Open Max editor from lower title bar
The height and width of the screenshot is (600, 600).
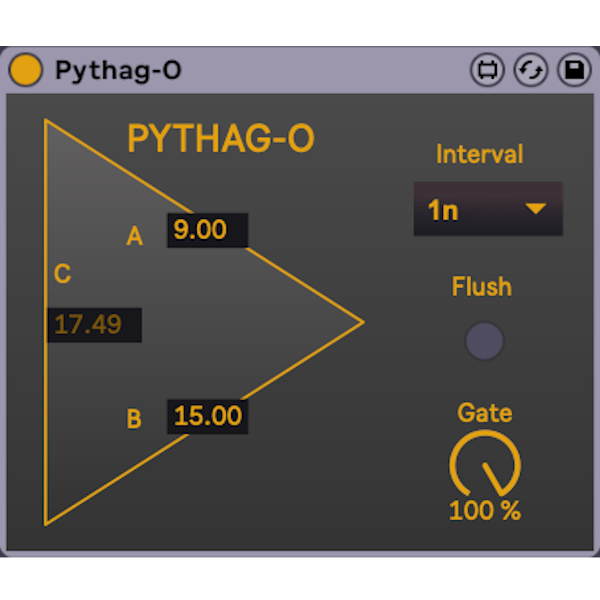tap(487, 70)
